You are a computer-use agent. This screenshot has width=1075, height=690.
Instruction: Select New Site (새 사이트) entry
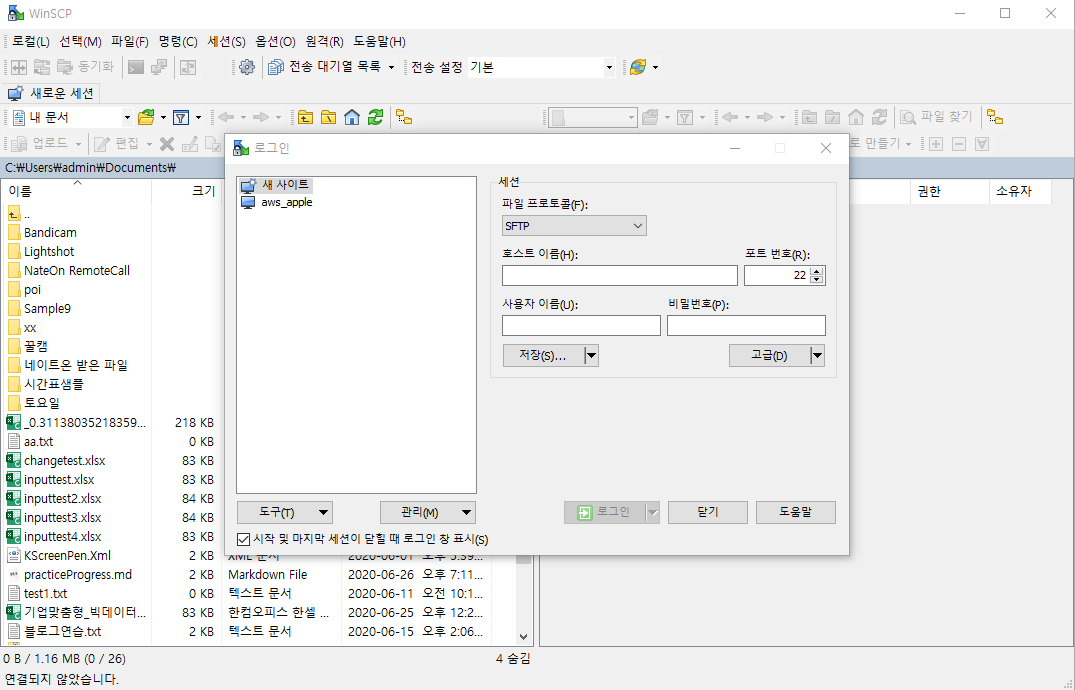pos(276,185)
